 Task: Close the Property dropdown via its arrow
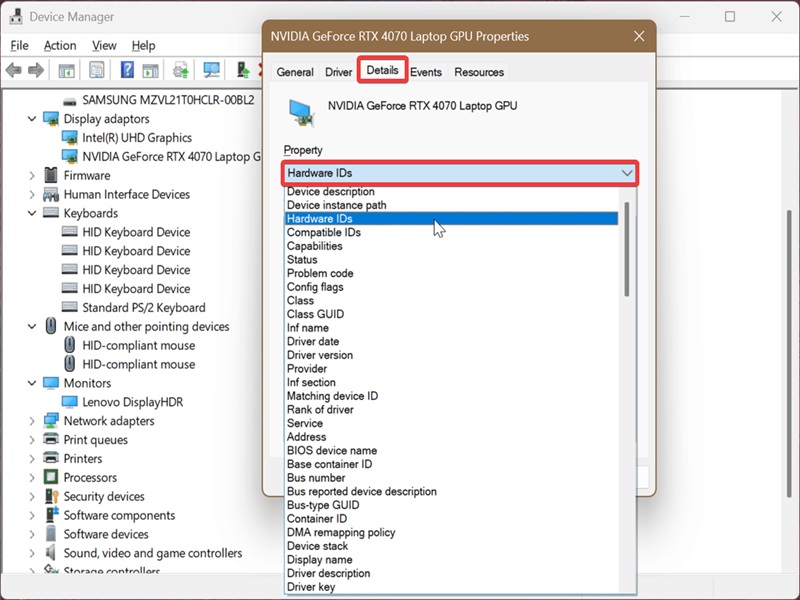tap(627, 173)
